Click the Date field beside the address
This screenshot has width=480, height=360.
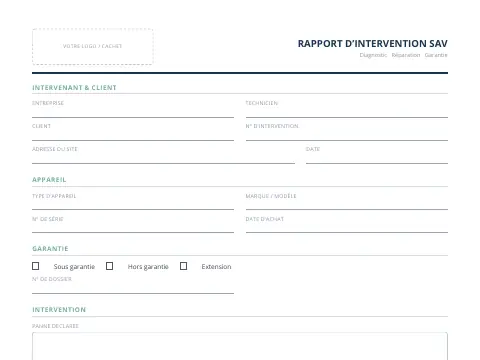(x=377, y=158)
